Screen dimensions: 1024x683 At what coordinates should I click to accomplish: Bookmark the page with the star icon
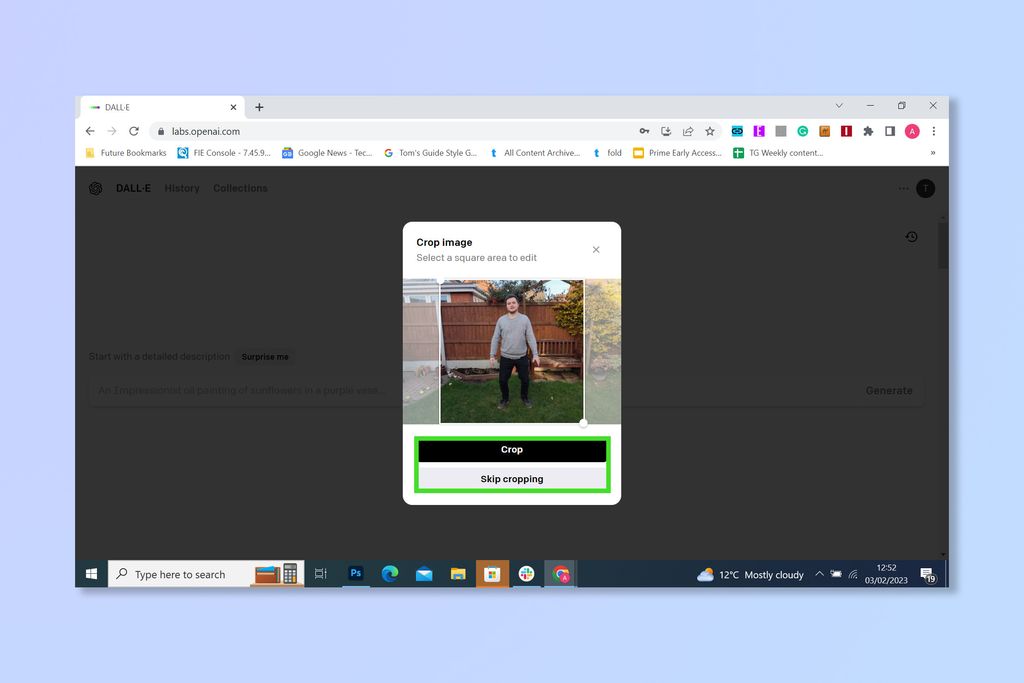click(x=710, y=131)
